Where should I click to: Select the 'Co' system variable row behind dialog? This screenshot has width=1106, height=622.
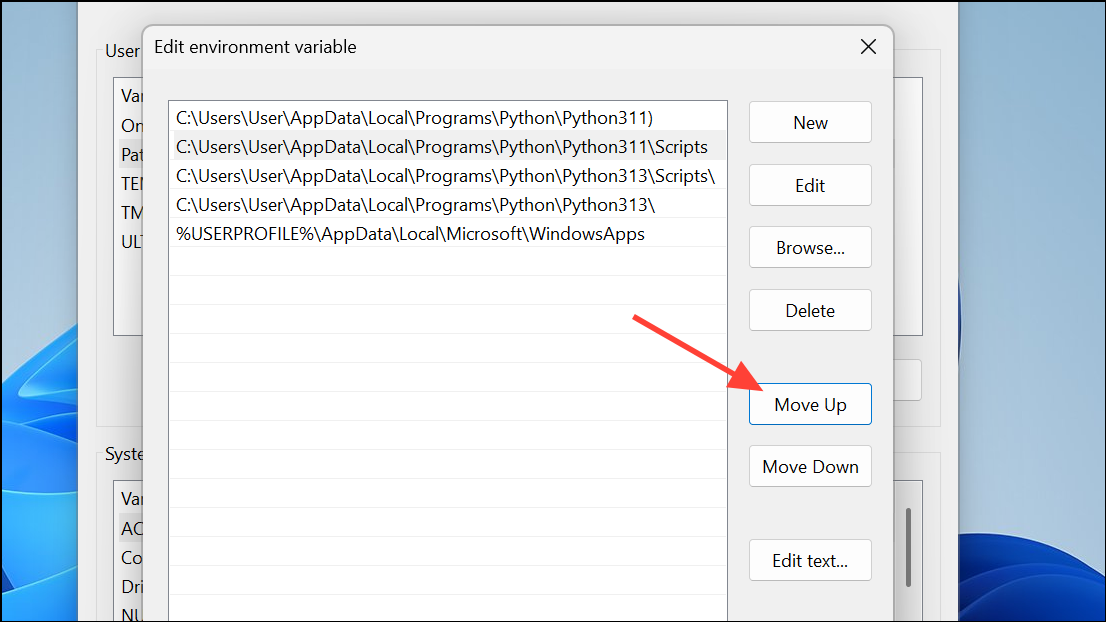click(131, 557)
